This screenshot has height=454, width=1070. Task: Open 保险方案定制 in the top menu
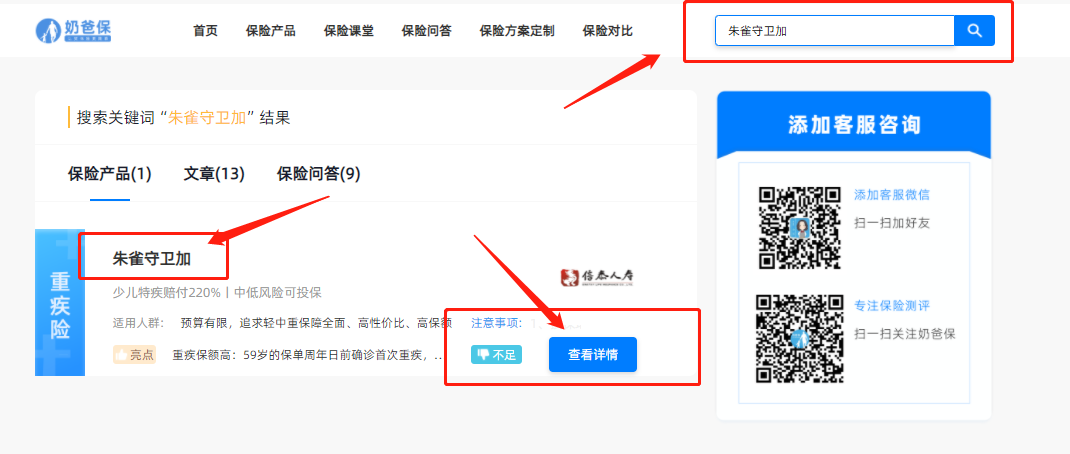click(517, 31)
